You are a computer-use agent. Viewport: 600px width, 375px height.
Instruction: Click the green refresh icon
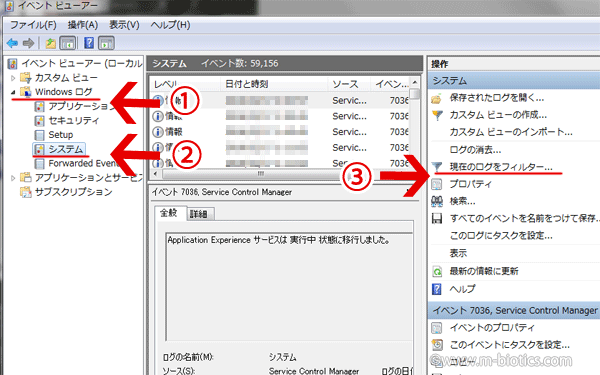tap(437, 272)
